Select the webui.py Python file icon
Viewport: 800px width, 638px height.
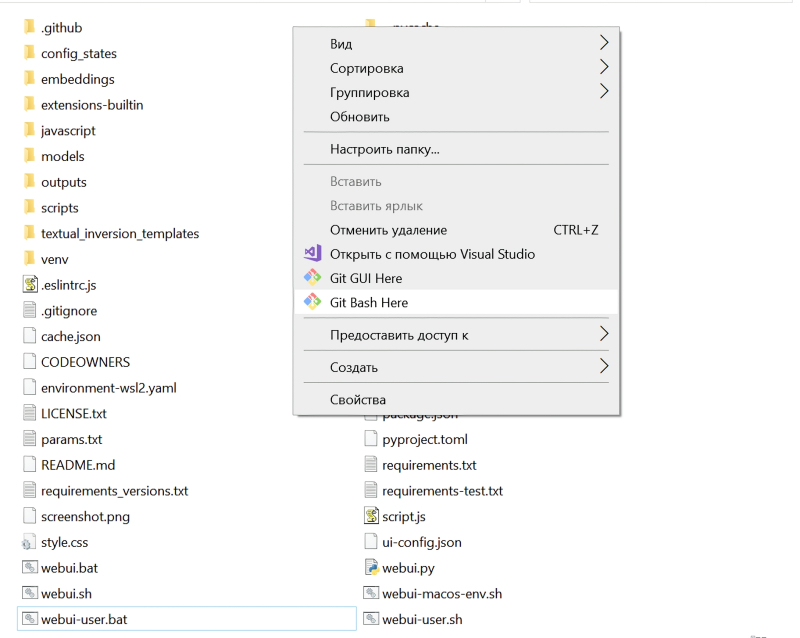pos(371,568)
